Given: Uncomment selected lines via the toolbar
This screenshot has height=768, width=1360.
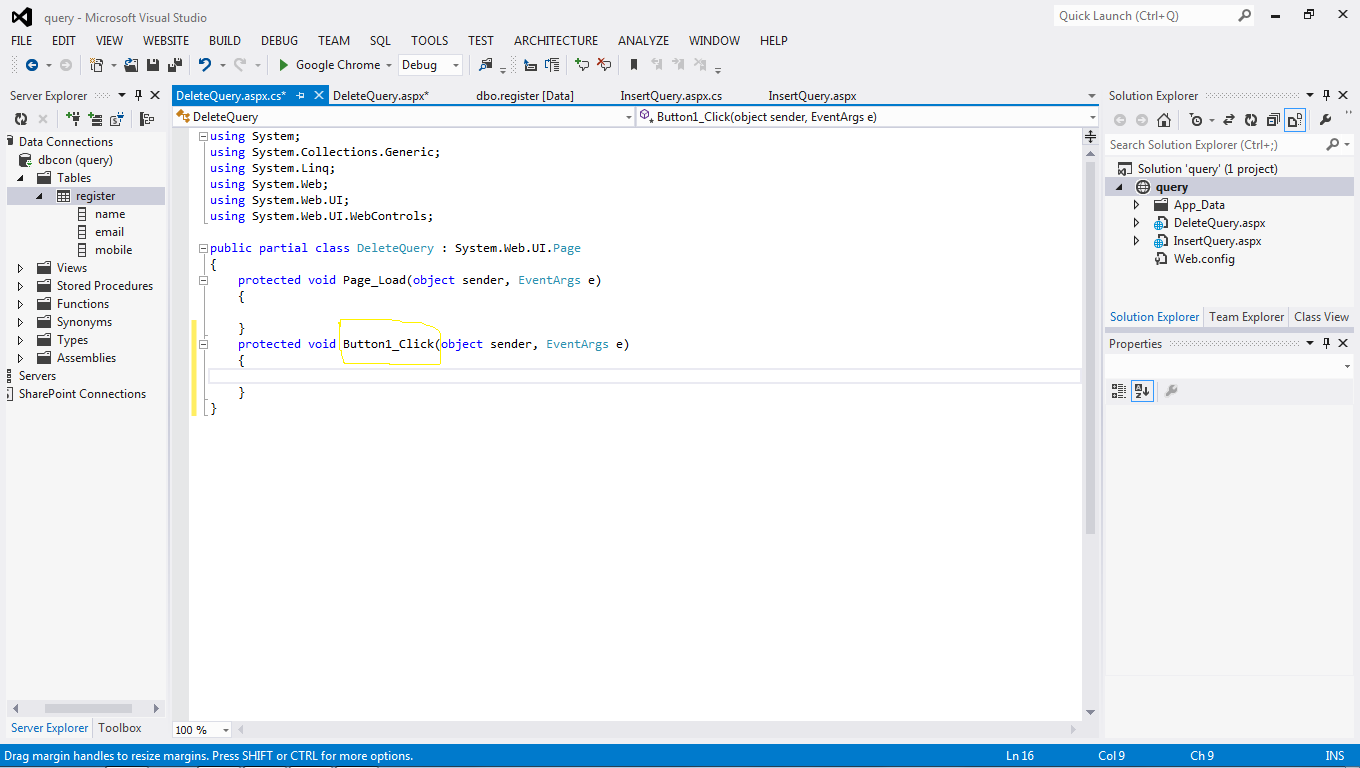Looking at the screenshot, I should (x=604, y=65).
